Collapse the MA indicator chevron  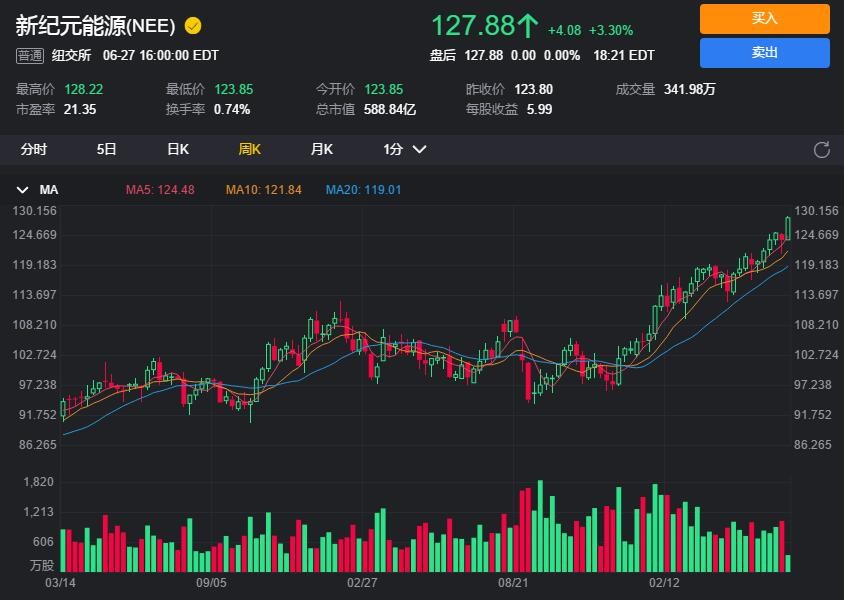pyautogui.click(x=22, y=190)
